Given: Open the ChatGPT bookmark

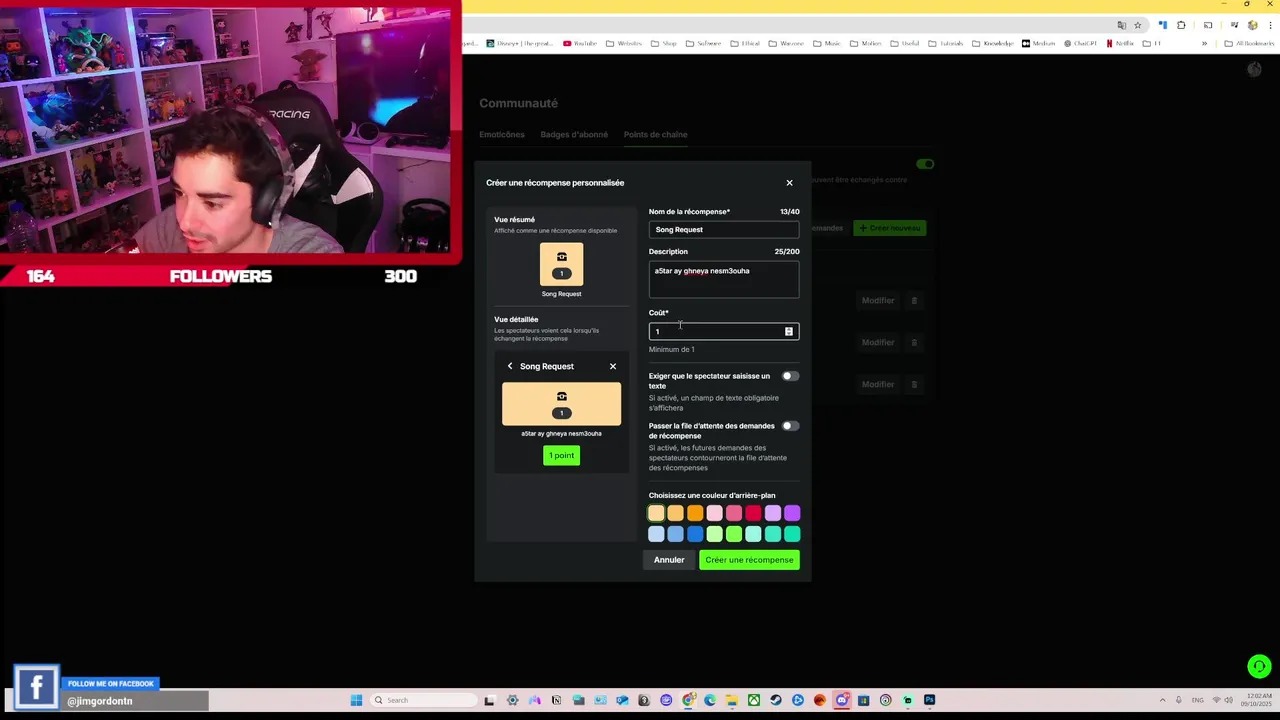Looking at the screenshot, I should 1080,43.
